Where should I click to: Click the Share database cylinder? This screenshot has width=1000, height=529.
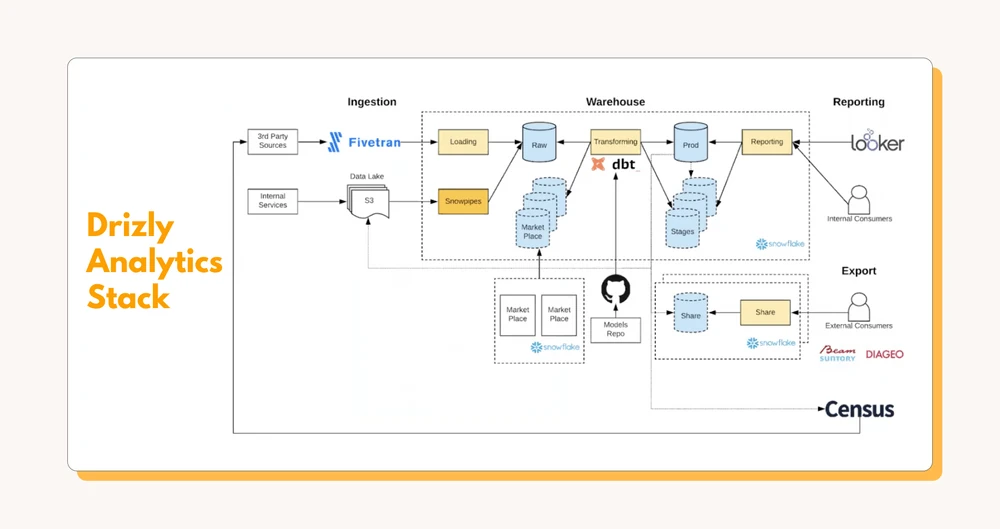[x=691, y=313]
